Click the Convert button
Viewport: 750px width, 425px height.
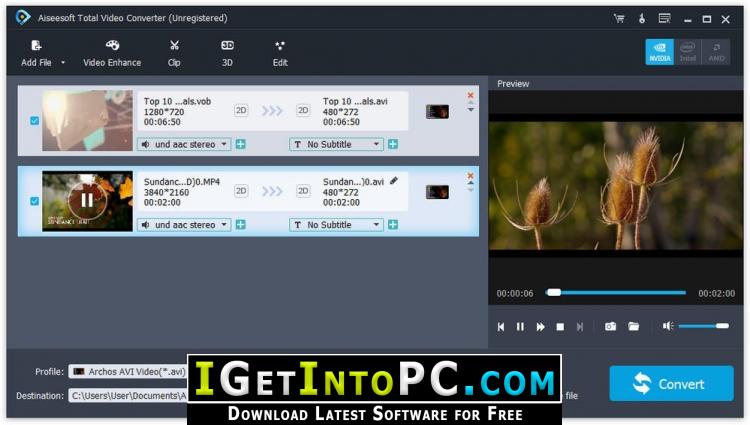pyautogui.click(x=671, y=383)
